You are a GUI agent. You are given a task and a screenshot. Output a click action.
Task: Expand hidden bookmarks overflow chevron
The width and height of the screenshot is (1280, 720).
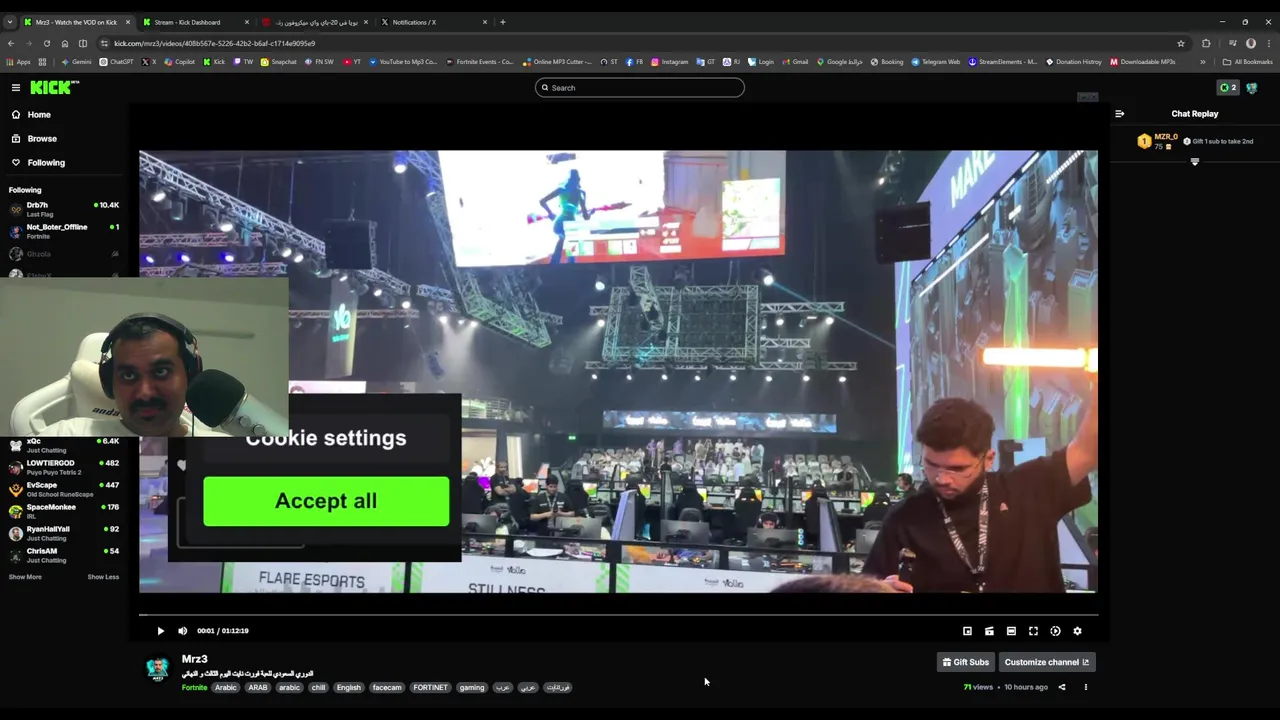click(x=1203, y=62)
